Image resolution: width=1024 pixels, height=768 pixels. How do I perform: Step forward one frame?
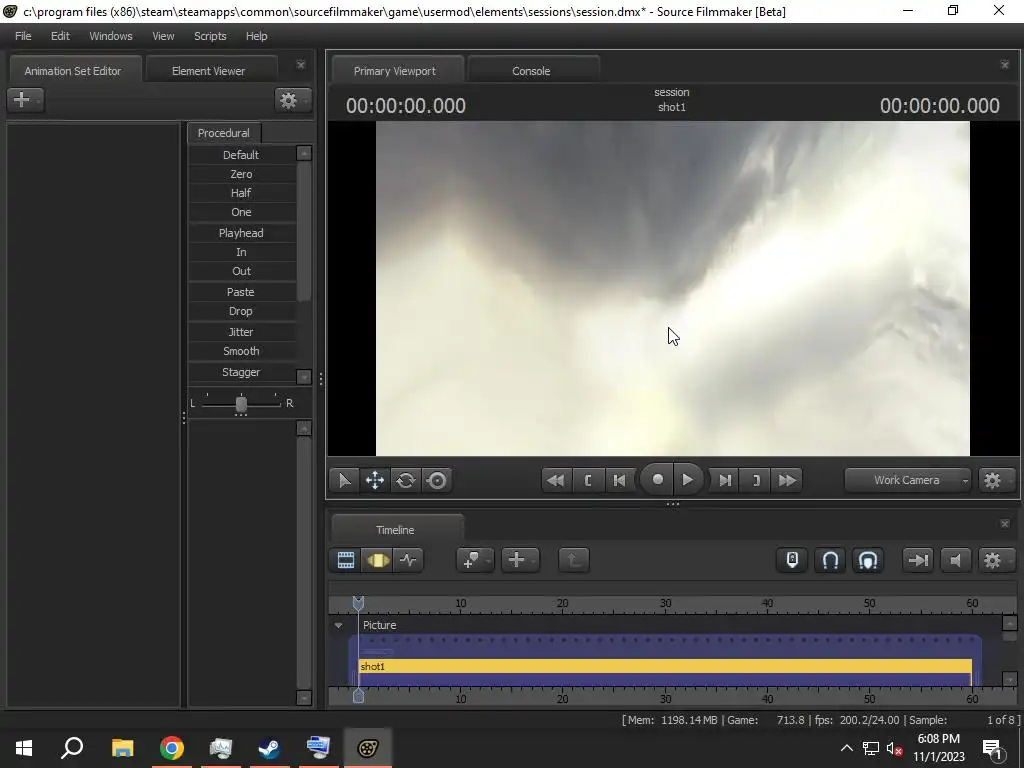(x=725, y=481)
